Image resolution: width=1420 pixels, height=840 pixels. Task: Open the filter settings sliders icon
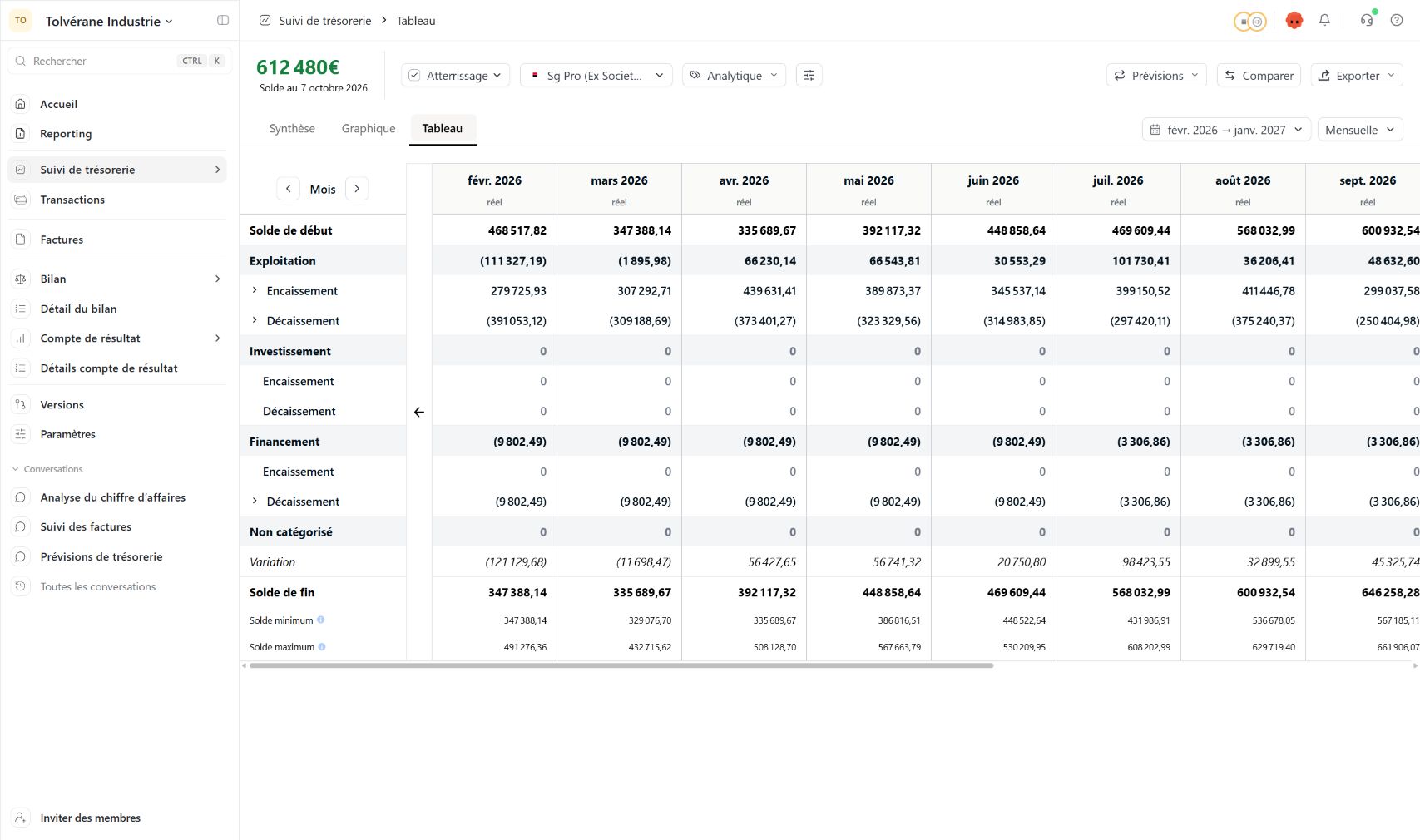809,75
